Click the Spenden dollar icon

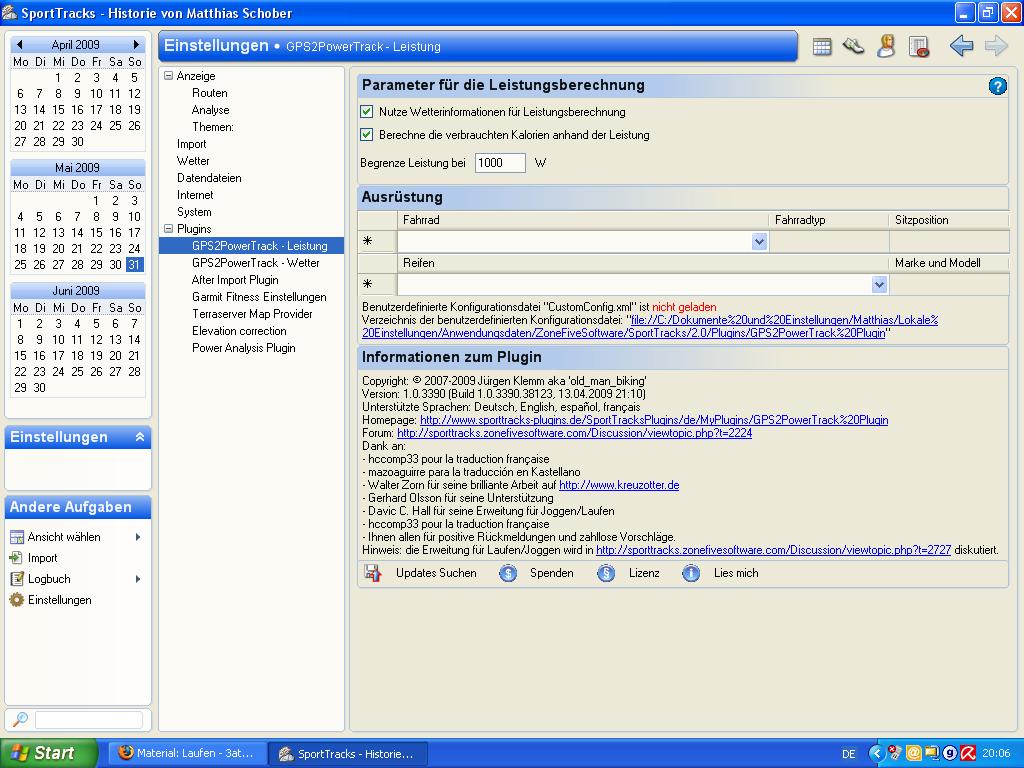[x=508, y=573]
